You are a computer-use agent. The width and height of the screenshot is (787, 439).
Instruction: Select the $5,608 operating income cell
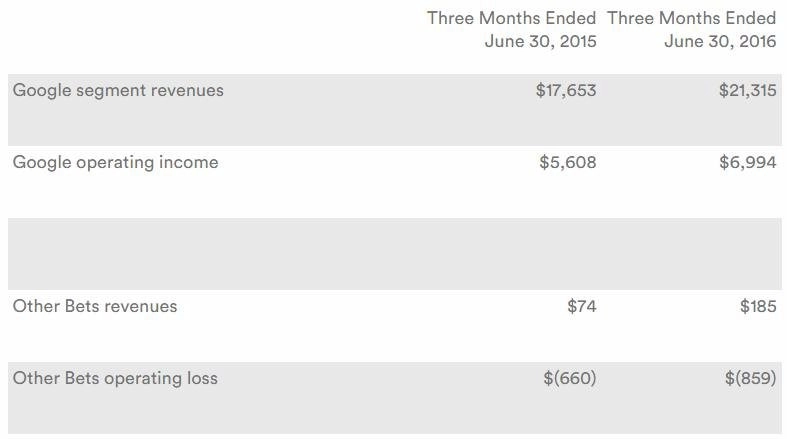point(568,163)
